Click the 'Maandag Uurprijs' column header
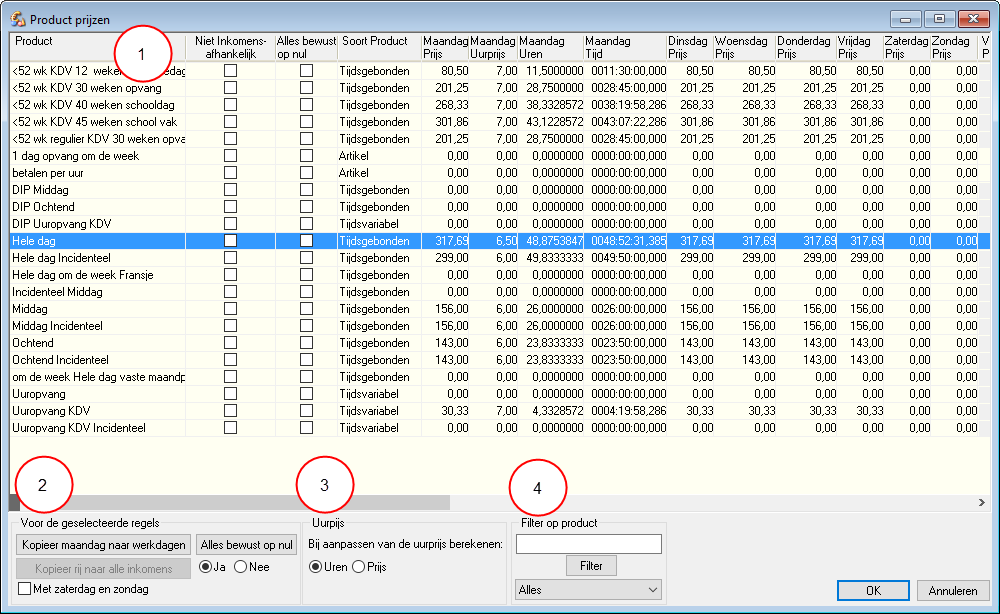 click(x=492, y=47)
